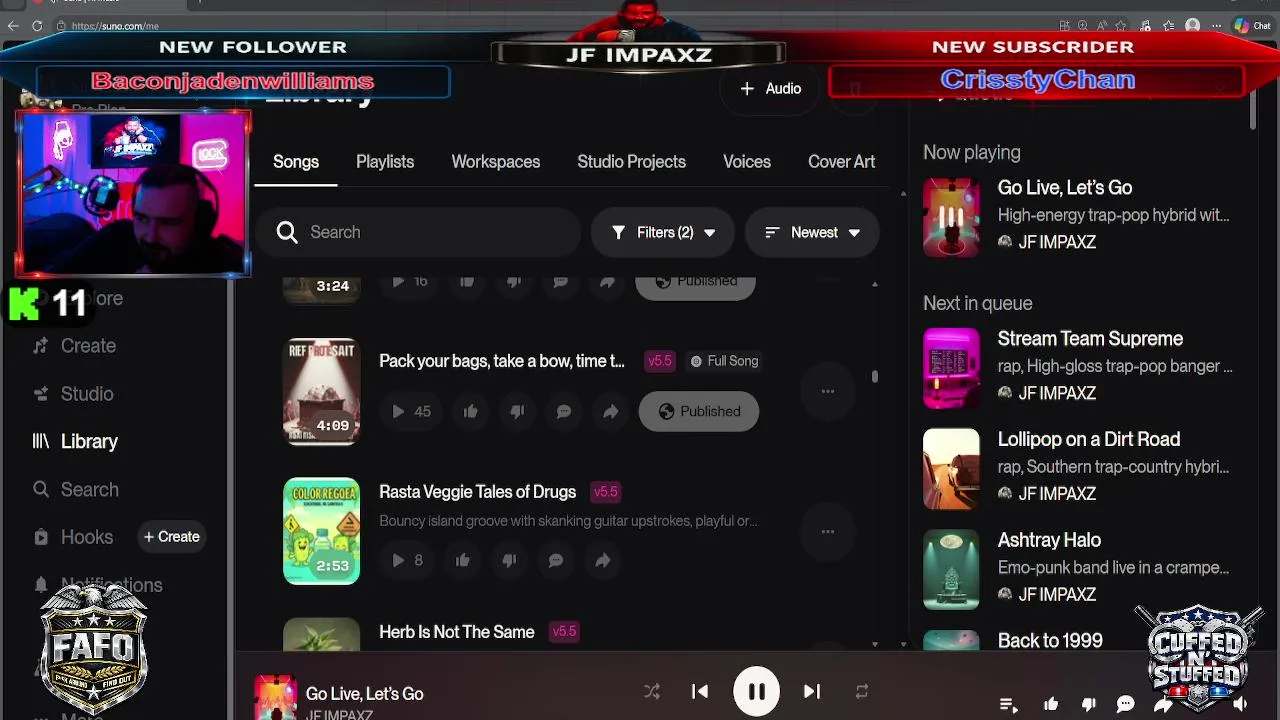This screenshot has width=1280, height=720.
Task: Like the current song in player bar
Action: tap(1051, 705)
